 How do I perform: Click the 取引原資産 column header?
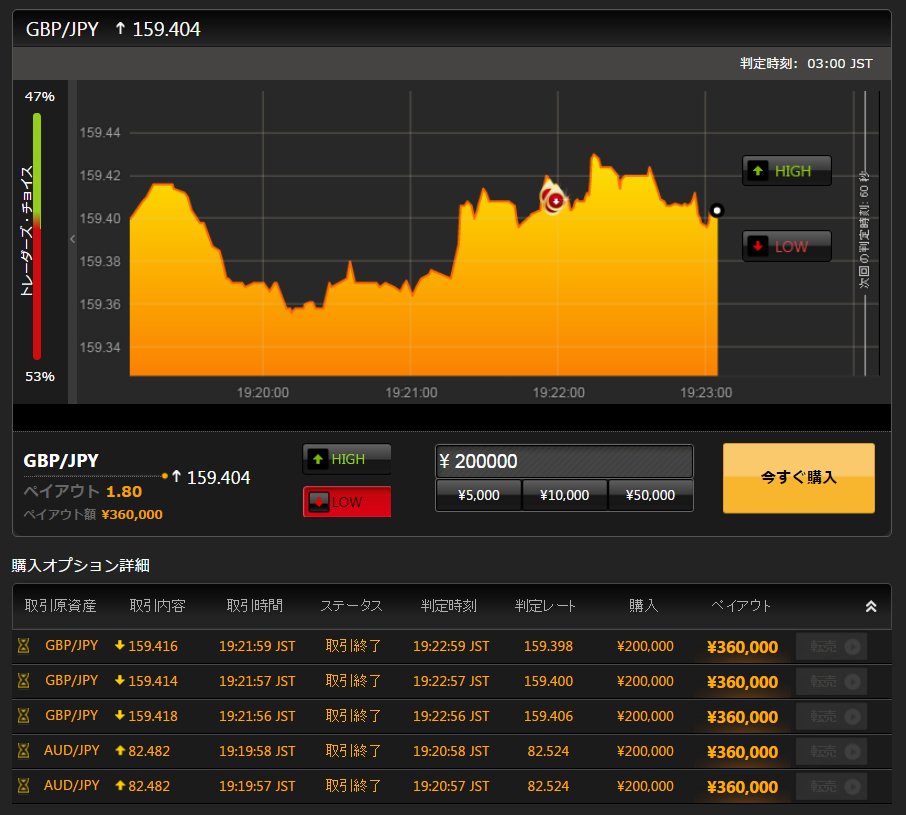[61, 605]
